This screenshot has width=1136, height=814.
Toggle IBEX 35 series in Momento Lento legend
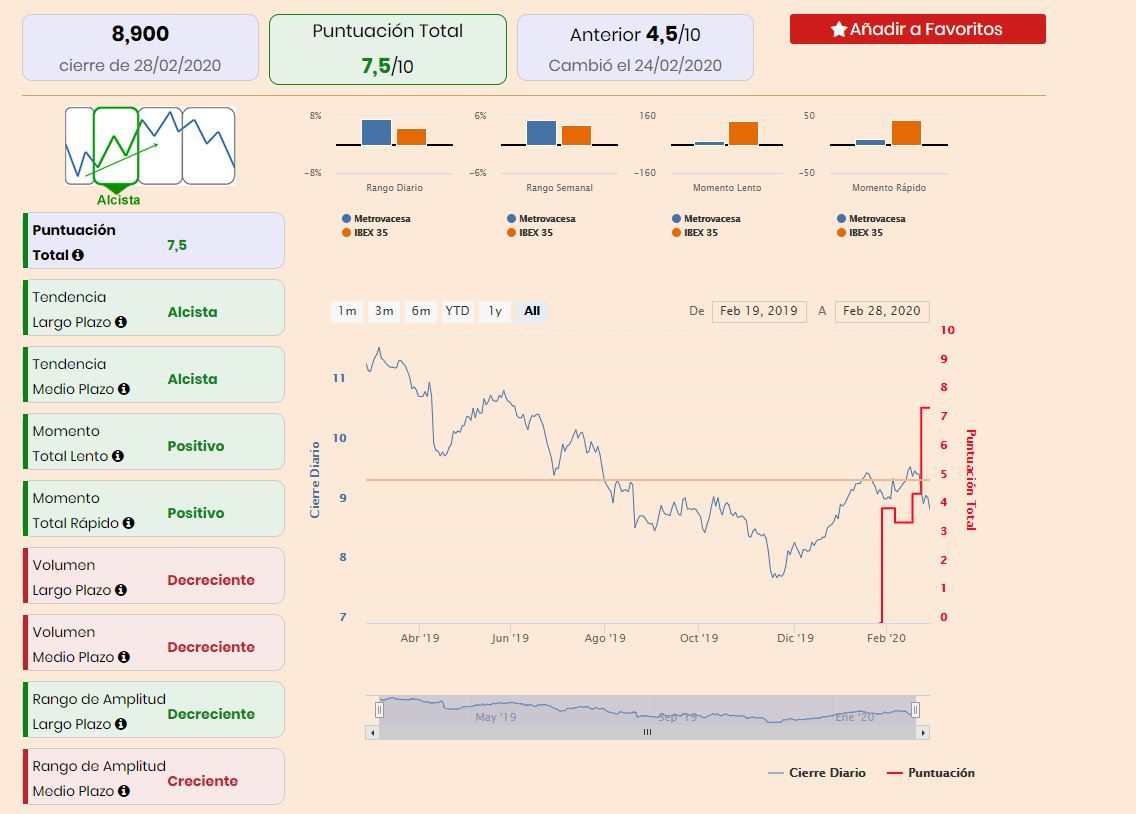point(696,232)
